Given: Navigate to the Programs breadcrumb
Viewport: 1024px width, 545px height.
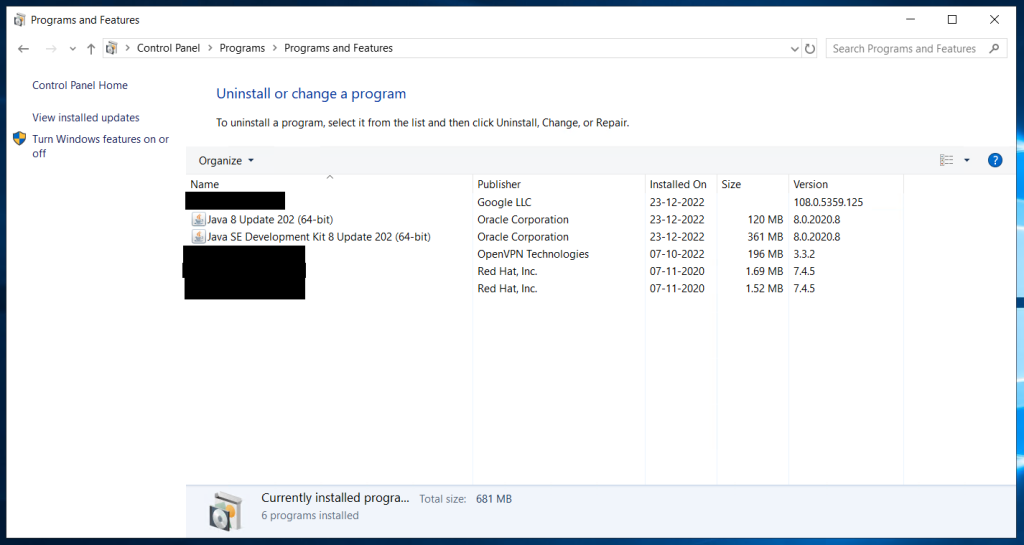Looking at the screenshot, I should pyautogui.click(x=242, y=48).
